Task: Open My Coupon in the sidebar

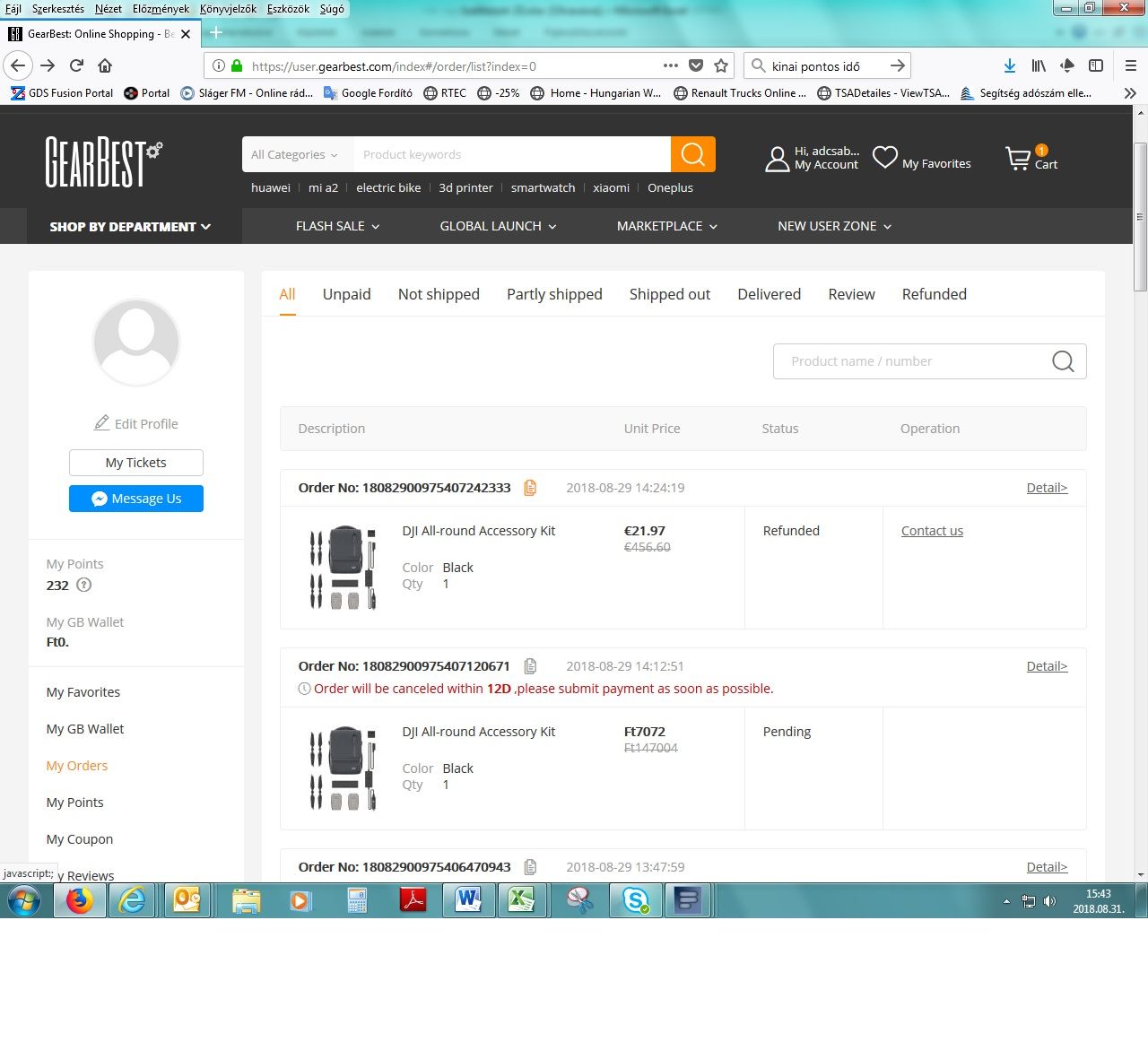Action: pyautogui.click(x=80, y=839)
